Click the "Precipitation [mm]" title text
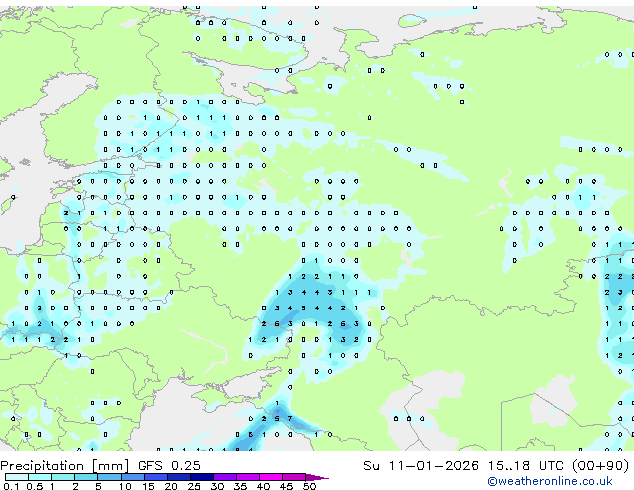634x490 pixels. 65,466
